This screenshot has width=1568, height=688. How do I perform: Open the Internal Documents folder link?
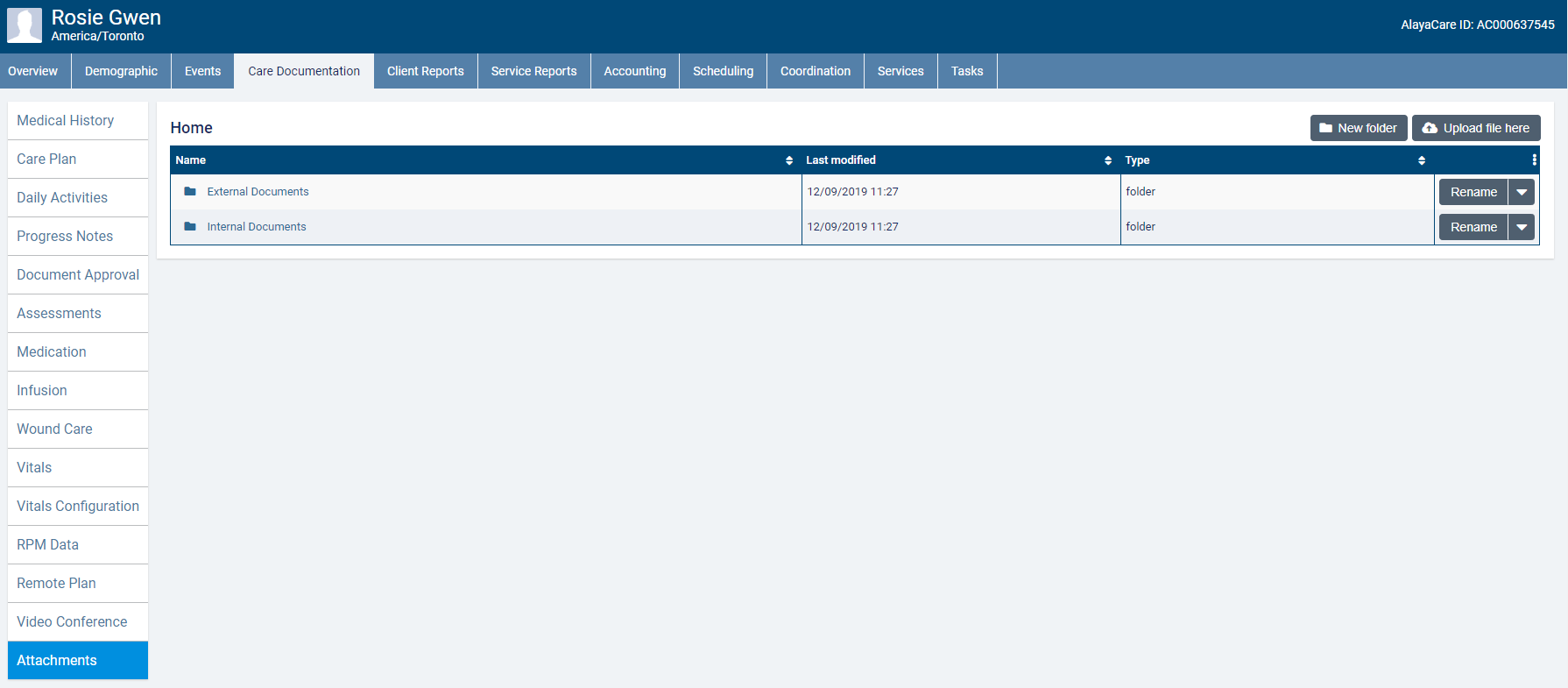click(x=257, y=227)
